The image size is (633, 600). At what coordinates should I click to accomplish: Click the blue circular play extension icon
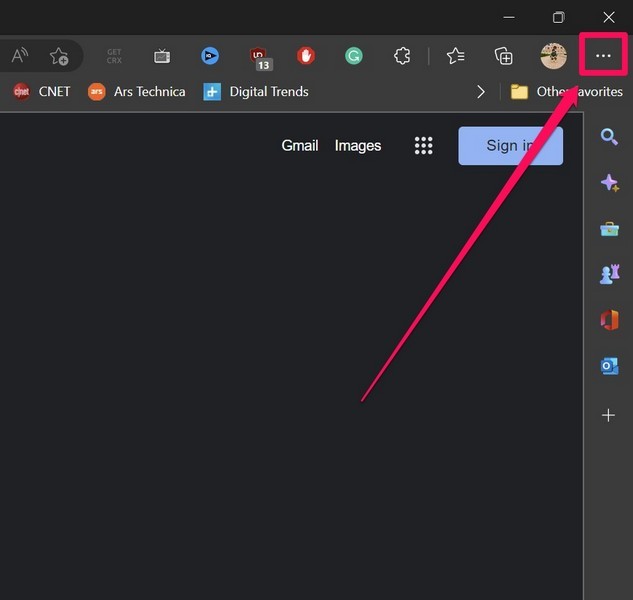click(210, 56)
